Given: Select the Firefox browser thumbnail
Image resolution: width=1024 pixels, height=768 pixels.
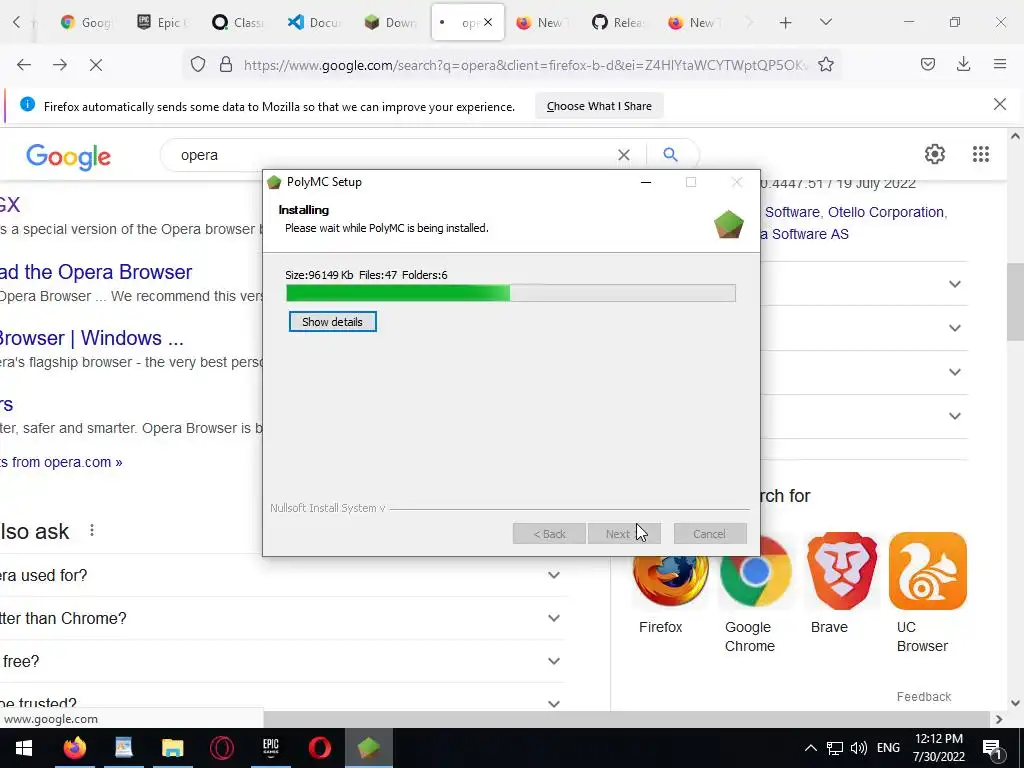Looking at the screenshot, I should [671, 582].
